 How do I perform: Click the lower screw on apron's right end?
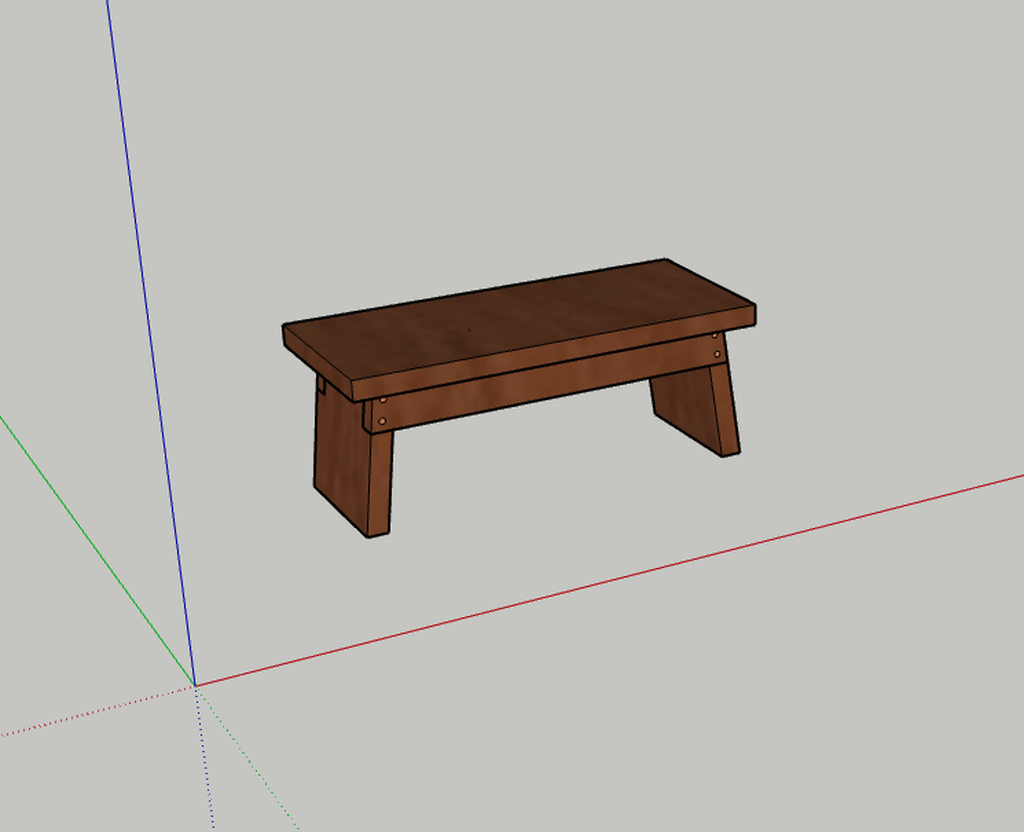click(x=717, y=354)
